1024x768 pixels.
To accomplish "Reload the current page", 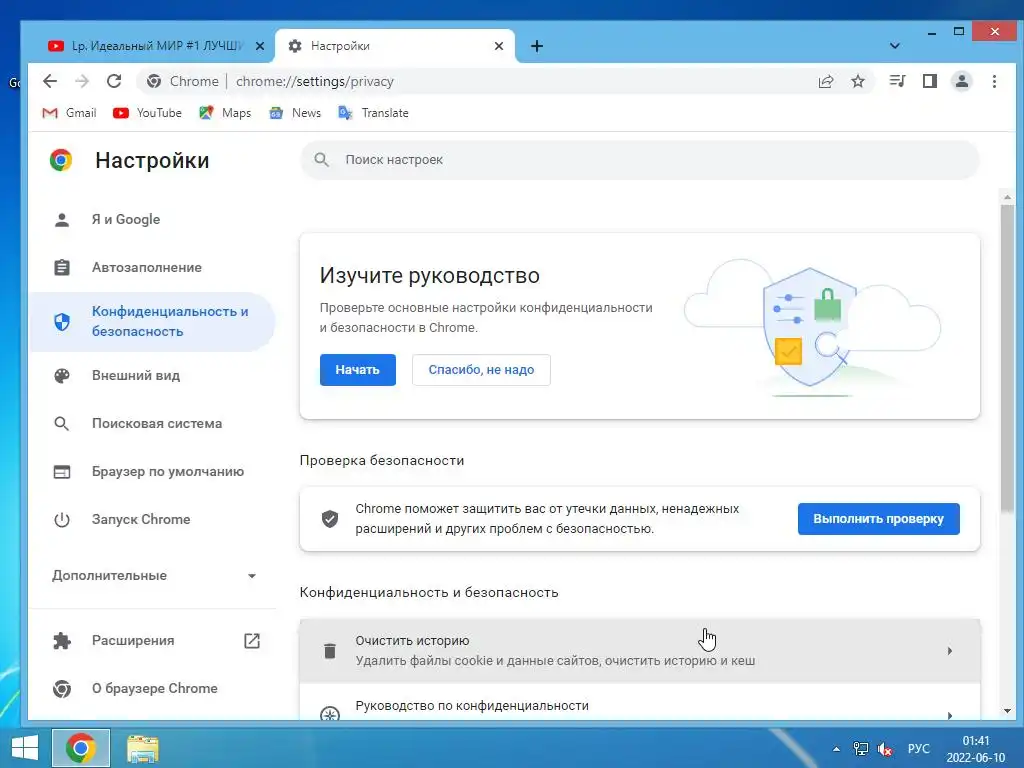I will (114, 81).
